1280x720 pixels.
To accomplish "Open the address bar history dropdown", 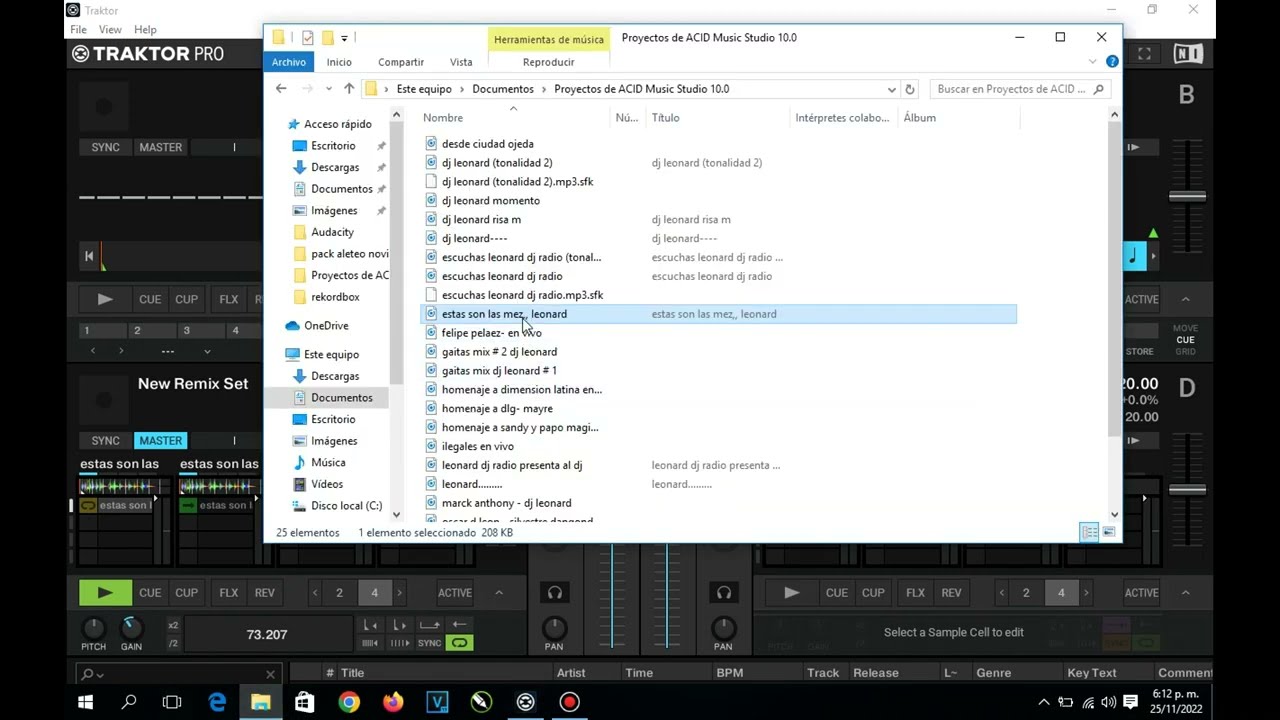I will (889, 89).
